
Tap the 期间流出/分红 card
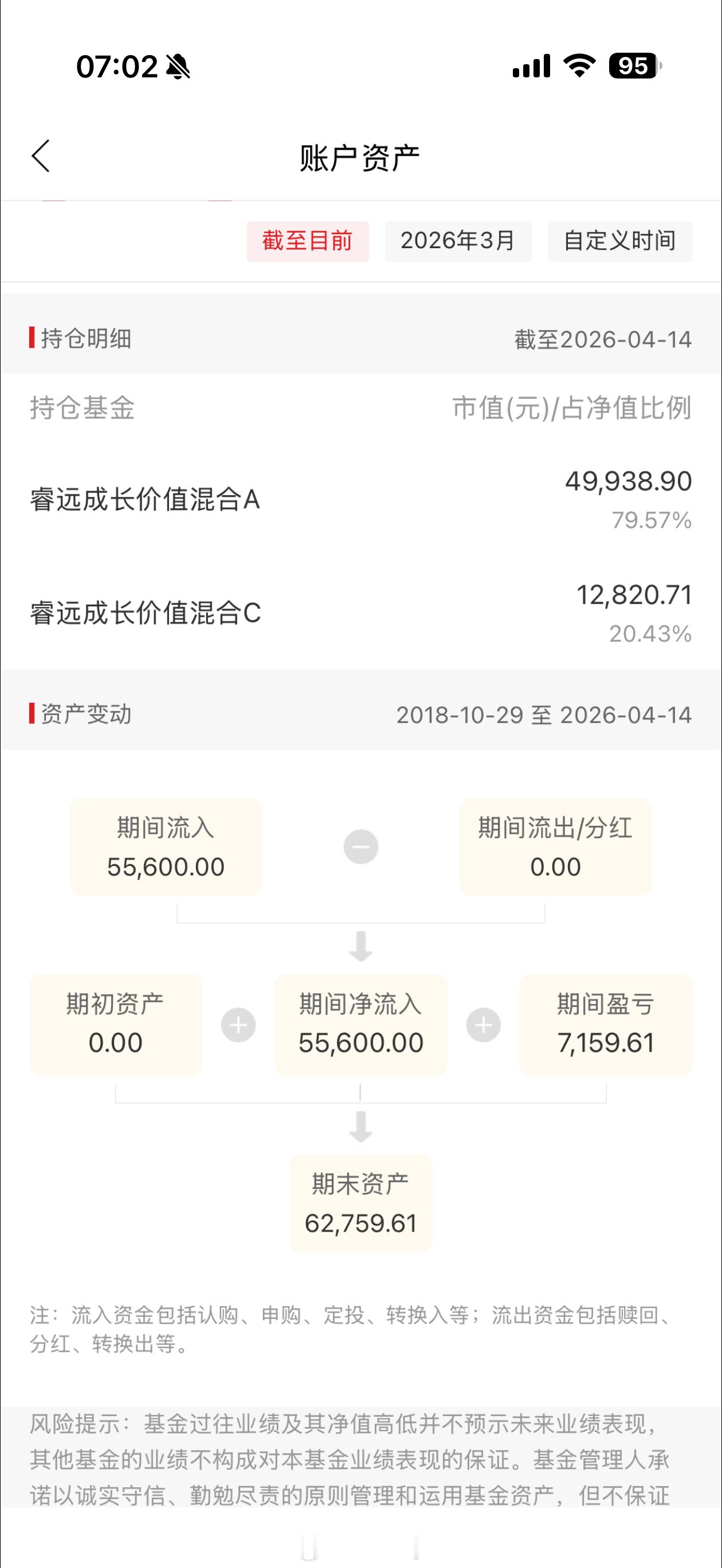tap(556, 846)
